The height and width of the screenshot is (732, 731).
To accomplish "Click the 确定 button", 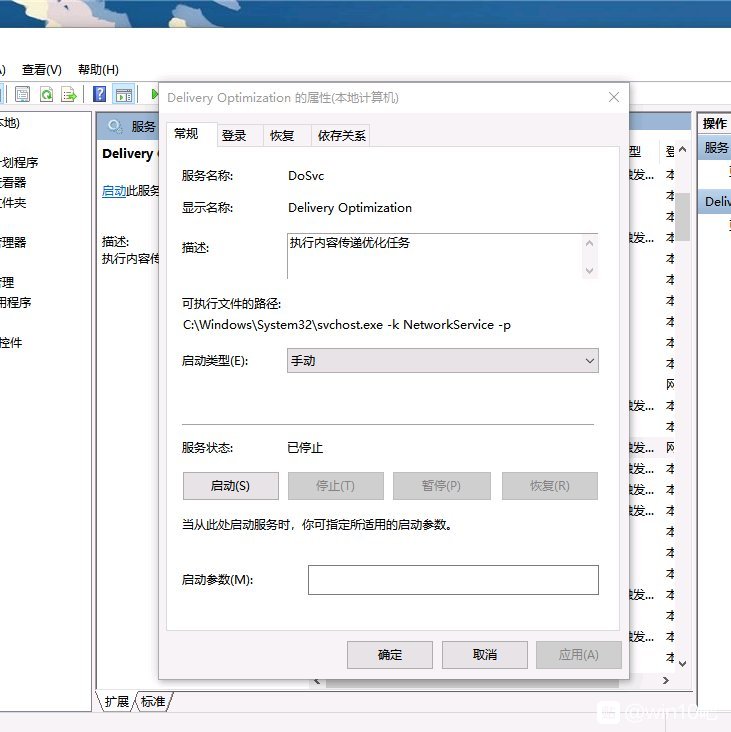I will tap(390, 655).
